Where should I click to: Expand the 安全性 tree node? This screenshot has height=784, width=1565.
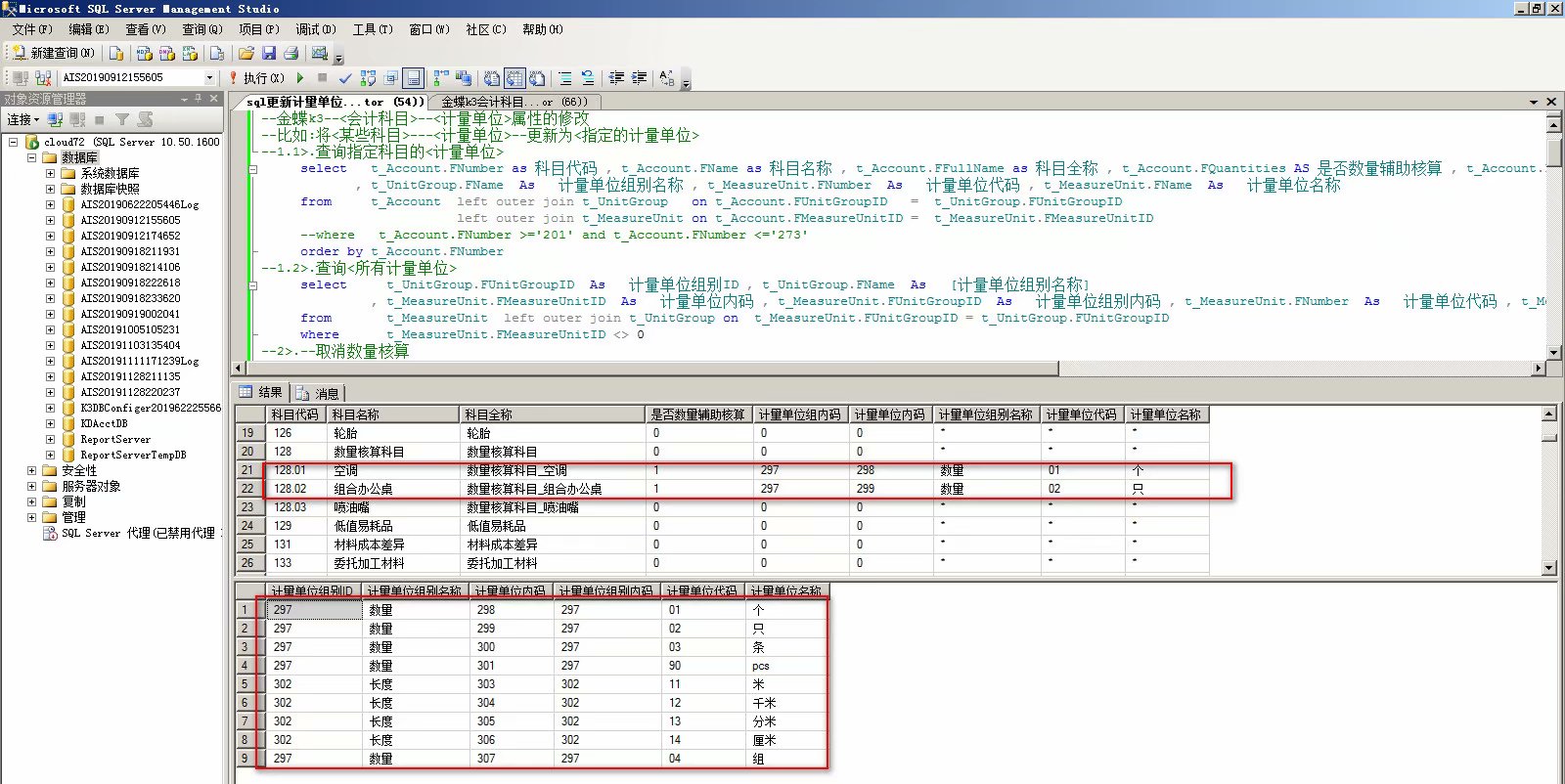32,470
